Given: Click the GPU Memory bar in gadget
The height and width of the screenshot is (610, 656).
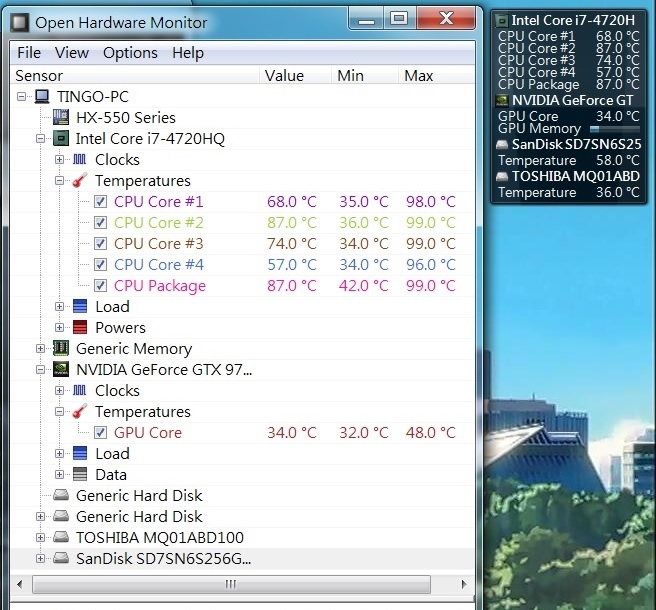Looking at the screenshot, I should click(x=615, y=128).
